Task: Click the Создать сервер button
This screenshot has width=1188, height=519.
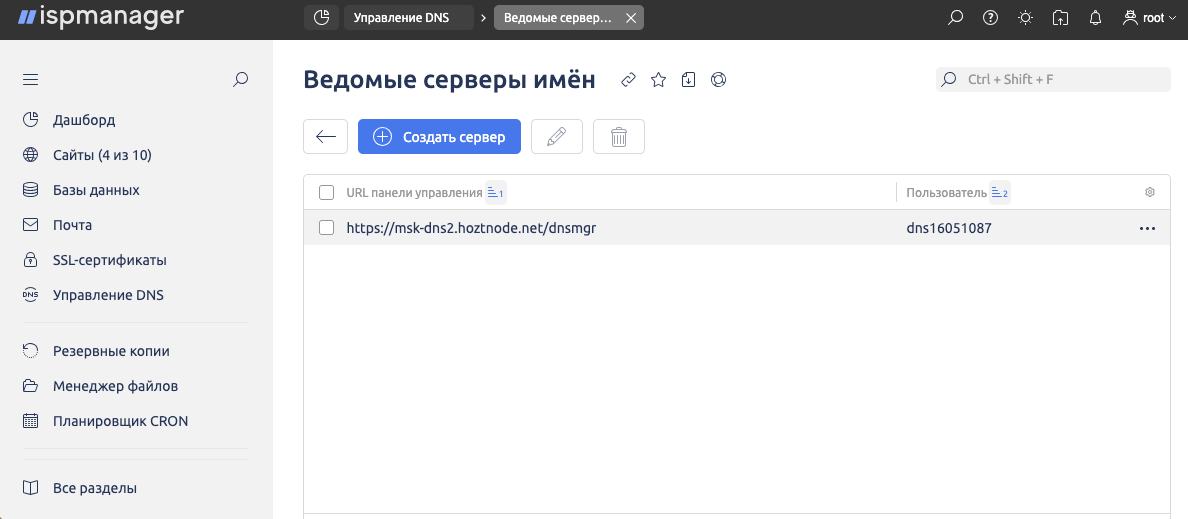Action: [439, 137]
